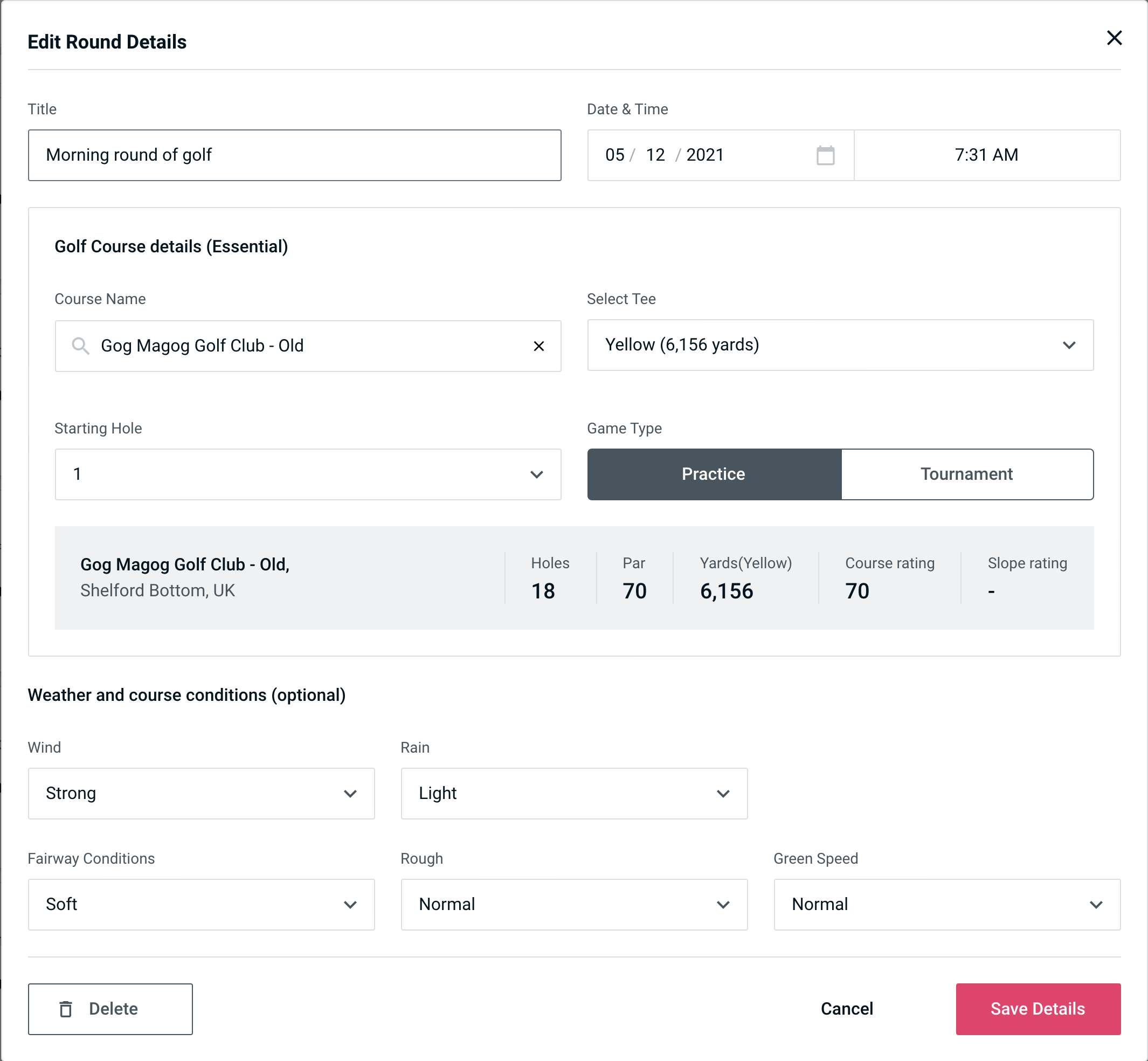Click the delete/trash icon button

click(x=68, y=1009)
